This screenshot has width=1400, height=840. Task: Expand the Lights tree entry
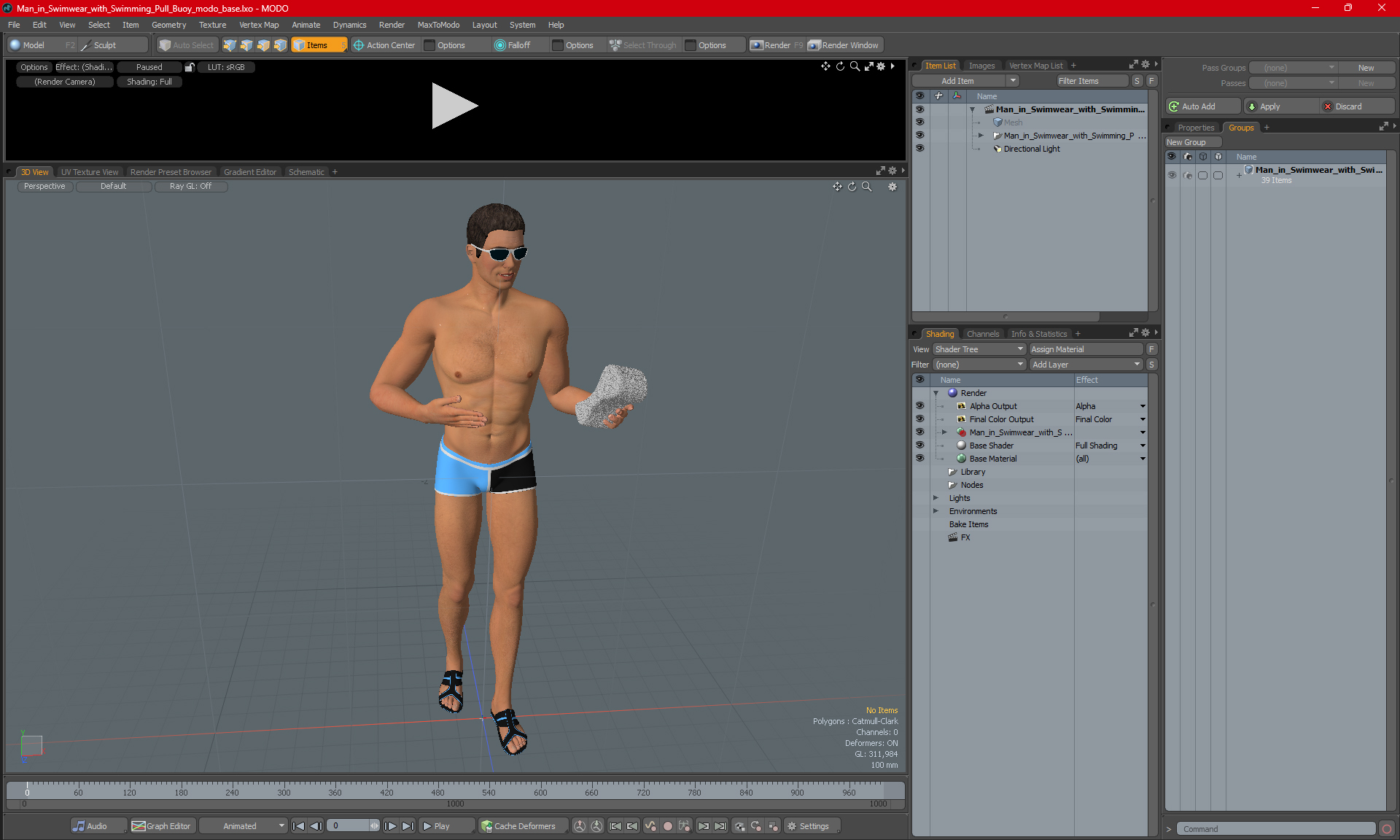click(936, 498)
